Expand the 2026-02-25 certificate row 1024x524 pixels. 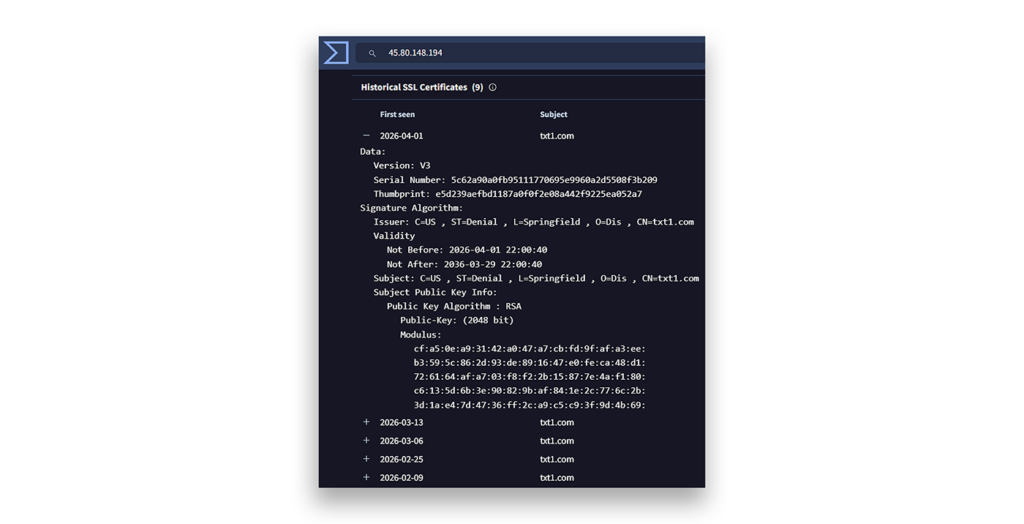coord(366,459)
